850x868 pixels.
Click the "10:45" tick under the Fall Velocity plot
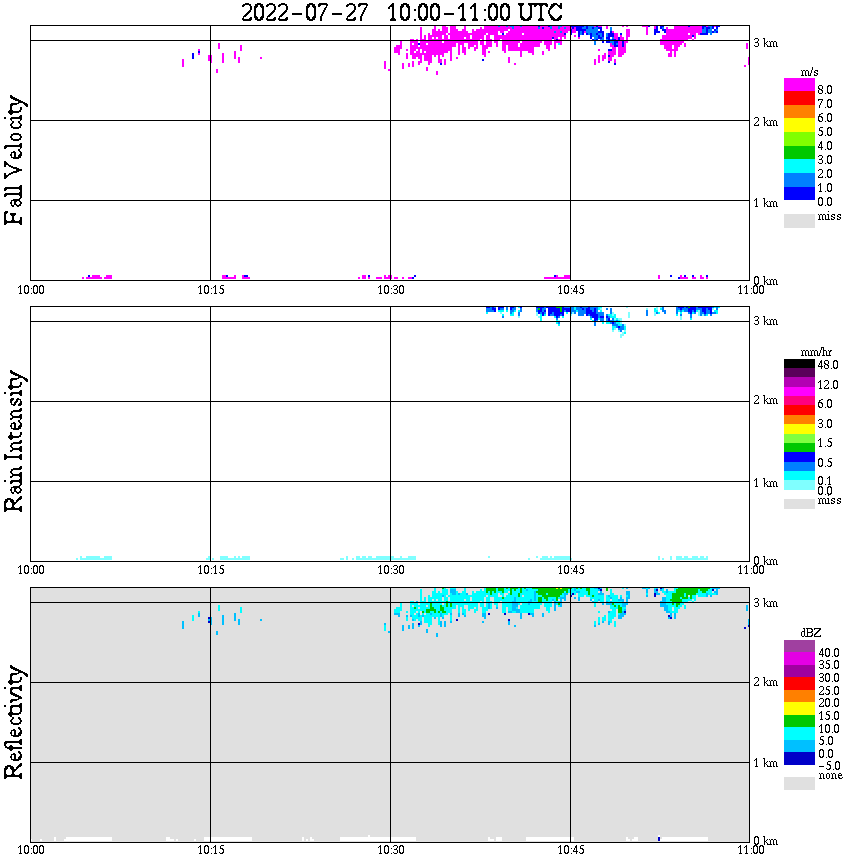coord(571,290)
